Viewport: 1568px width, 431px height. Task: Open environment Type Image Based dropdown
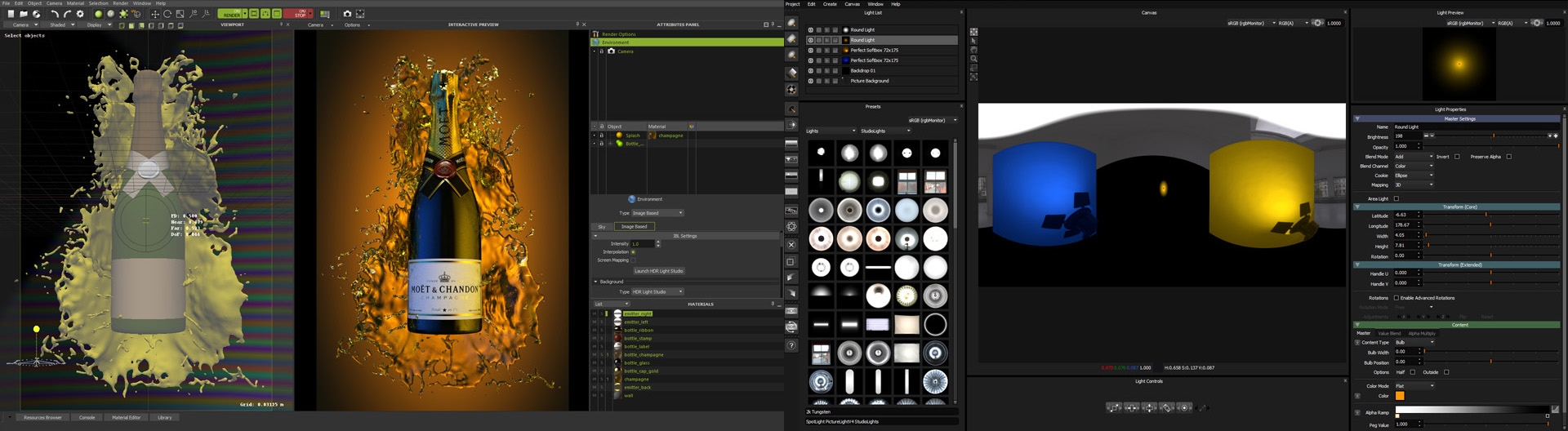click(x=657, y=213)
